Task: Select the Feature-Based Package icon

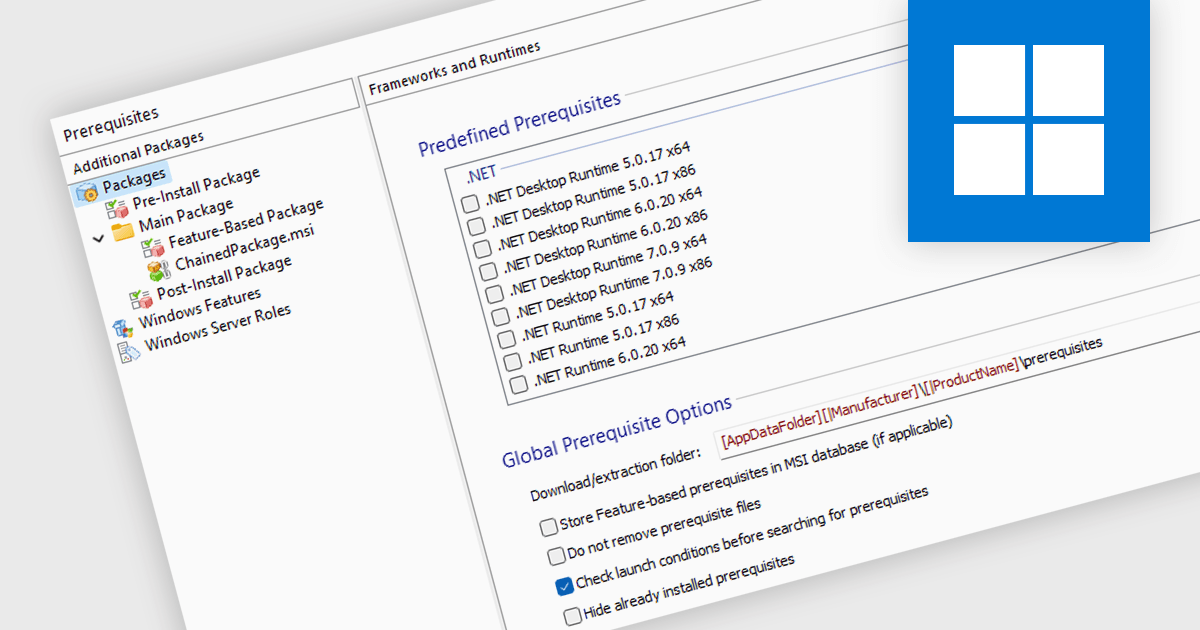Action: tap(152, 247)
